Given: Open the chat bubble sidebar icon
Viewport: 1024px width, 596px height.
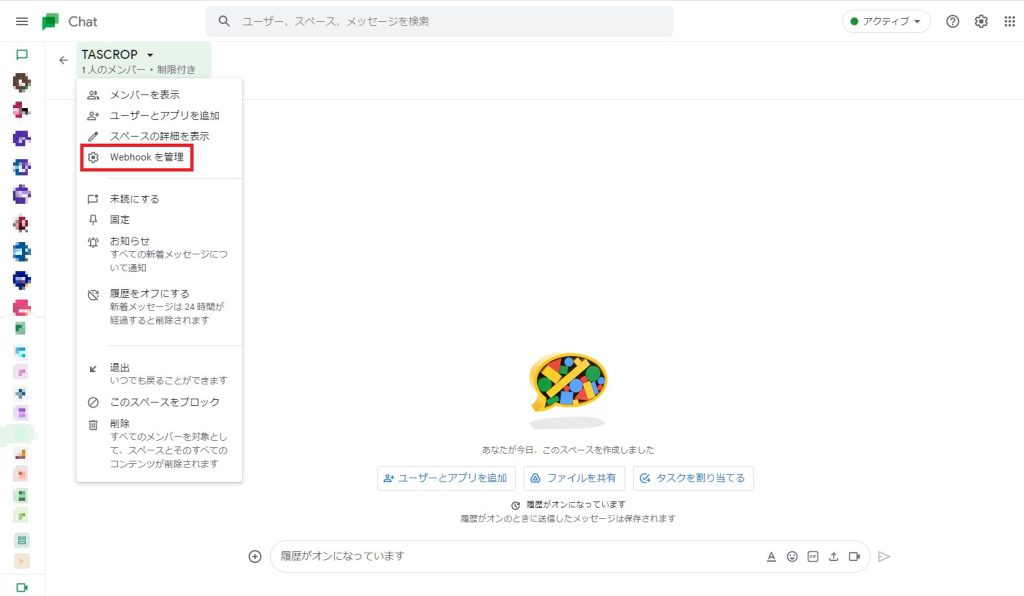Looking at the screenshot, I should (x=22, y=54).
